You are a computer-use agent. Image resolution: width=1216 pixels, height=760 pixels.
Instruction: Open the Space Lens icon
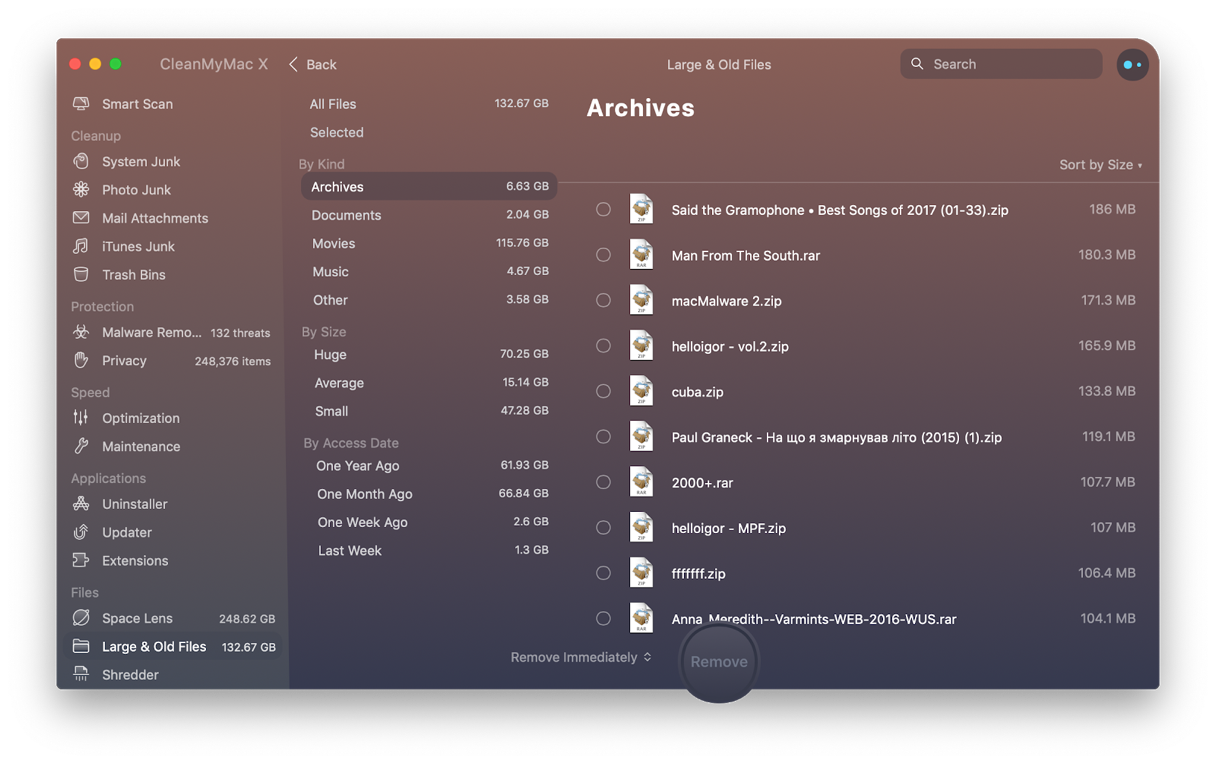coord(81,618)
